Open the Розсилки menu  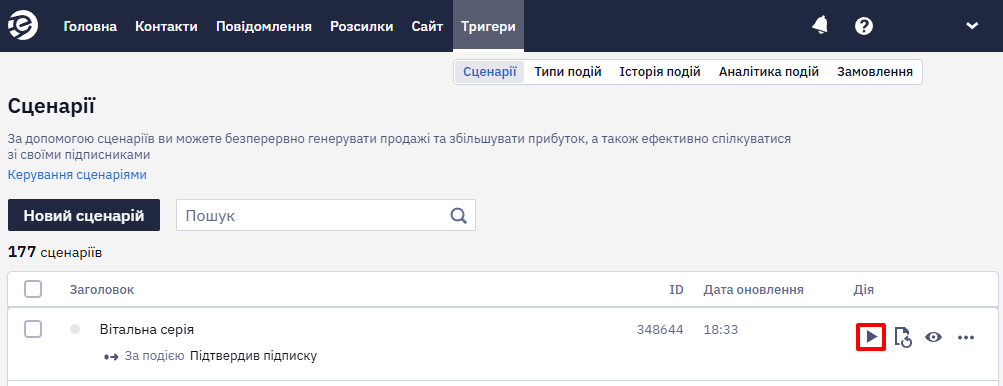361,26
